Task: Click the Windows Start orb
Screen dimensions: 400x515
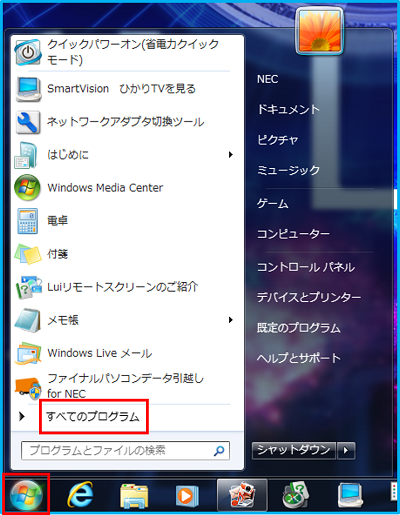Action: coord(26,495)
